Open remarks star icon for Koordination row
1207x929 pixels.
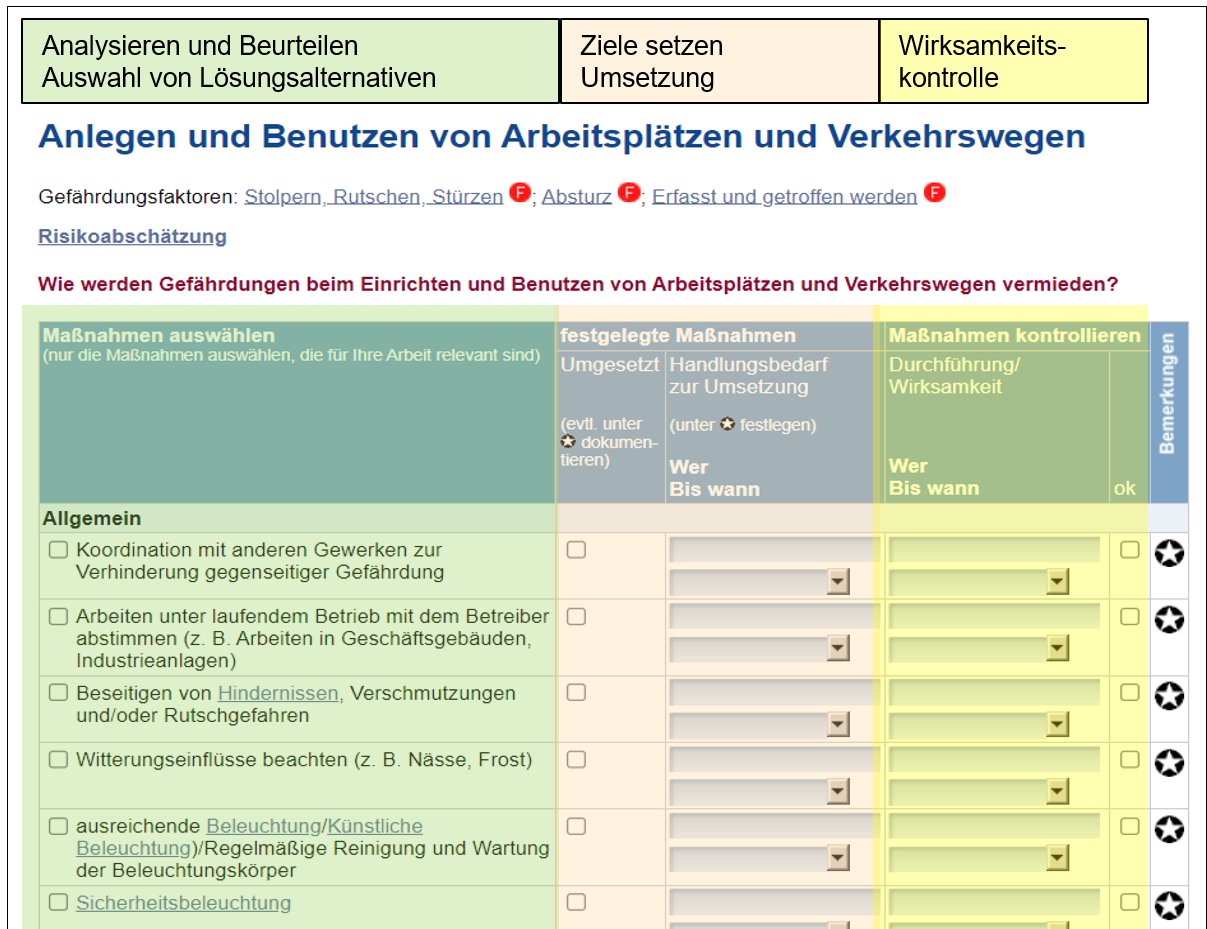coord(1169,554)
